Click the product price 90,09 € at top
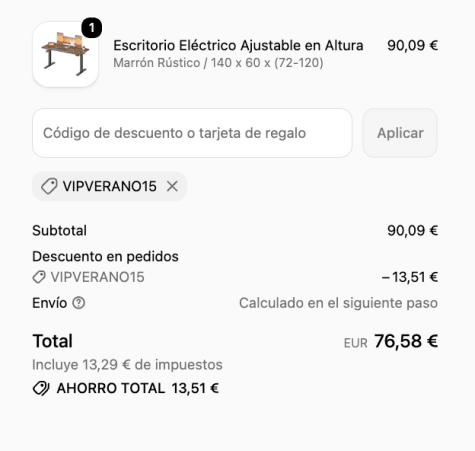The height and width of the screenshot is (451, 475). pyautogui.click(x=412, y=46)
